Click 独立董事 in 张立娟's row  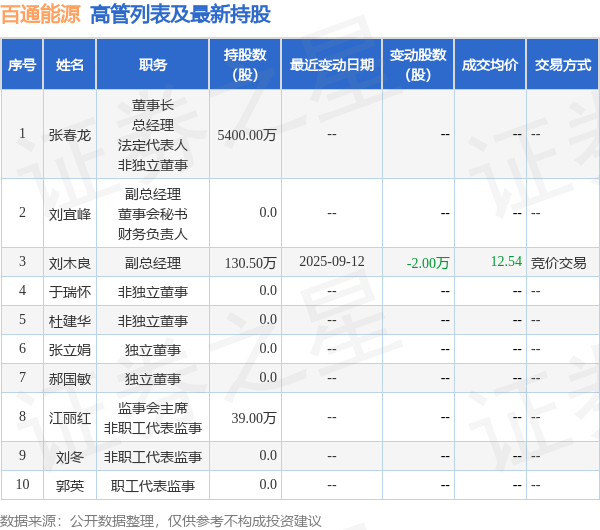(153, 350)
